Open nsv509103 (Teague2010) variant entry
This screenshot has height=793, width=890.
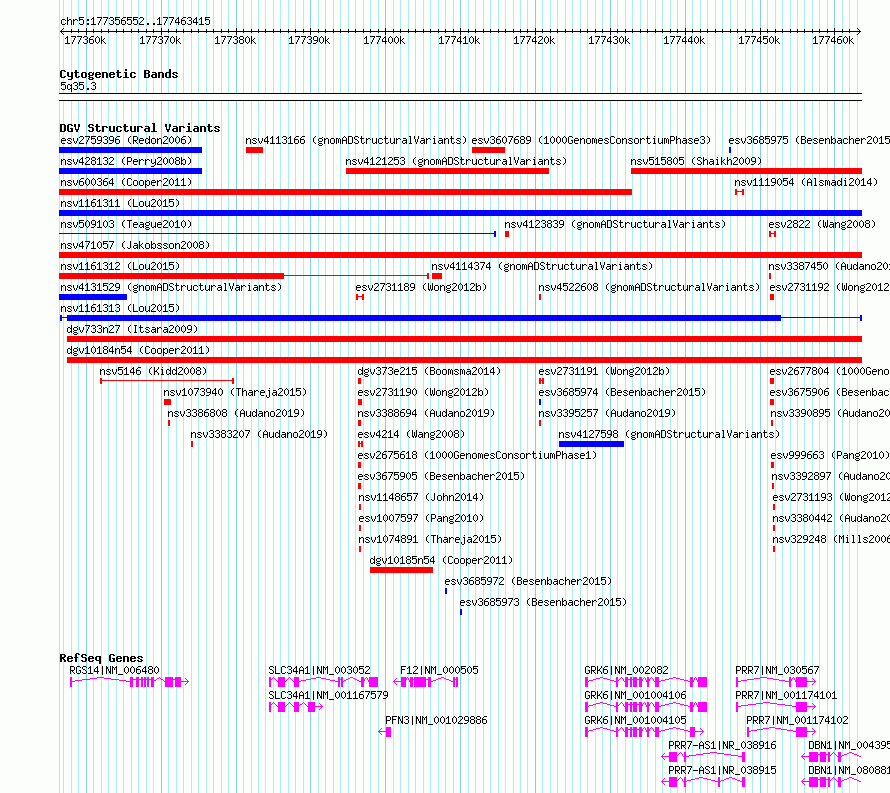(x=126, y=224)
